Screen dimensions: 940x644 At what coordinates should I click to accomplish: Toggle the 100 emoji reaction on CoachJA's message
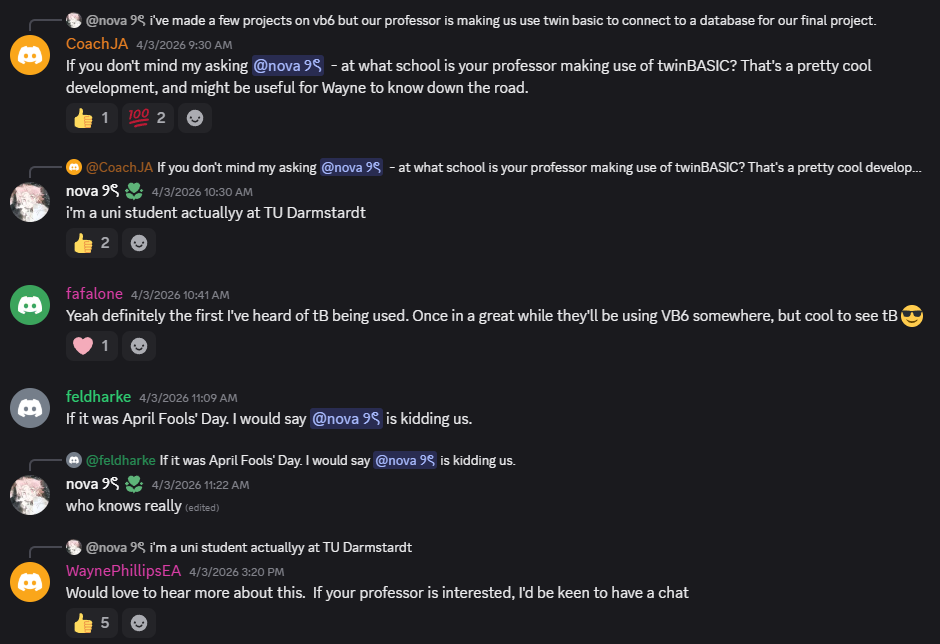147,118
